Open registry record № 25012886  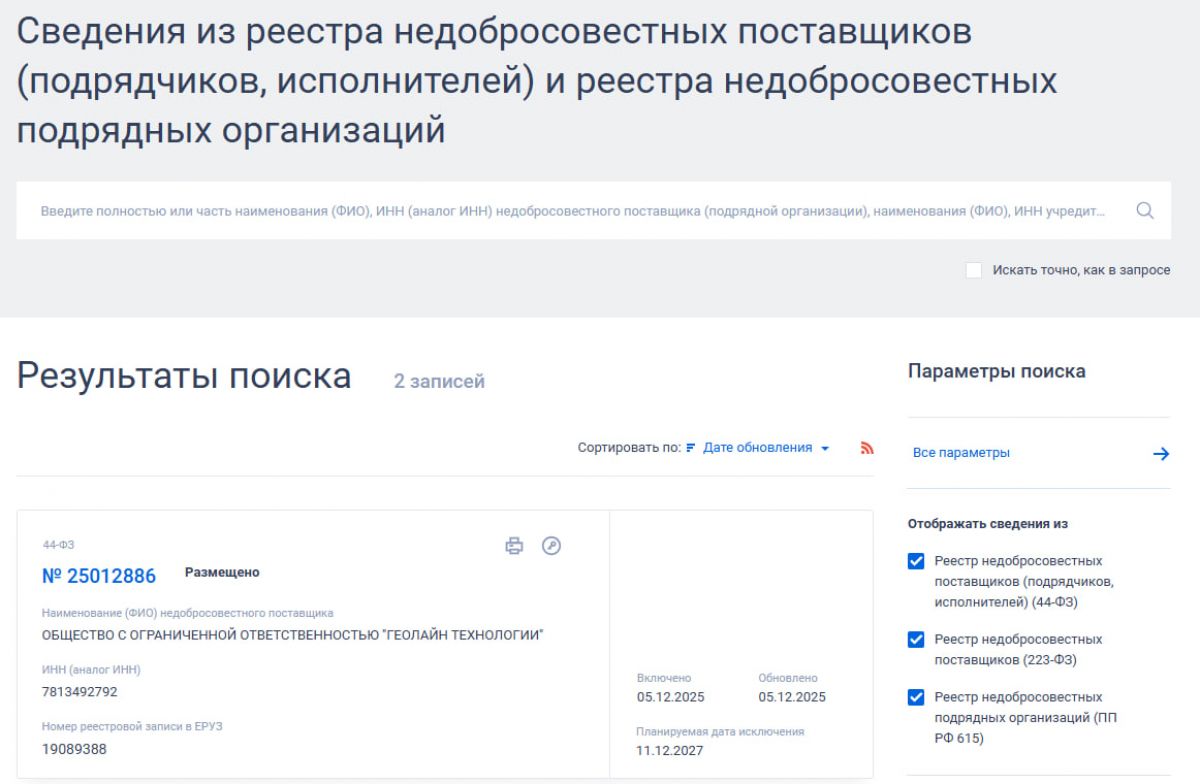point(99,576)
